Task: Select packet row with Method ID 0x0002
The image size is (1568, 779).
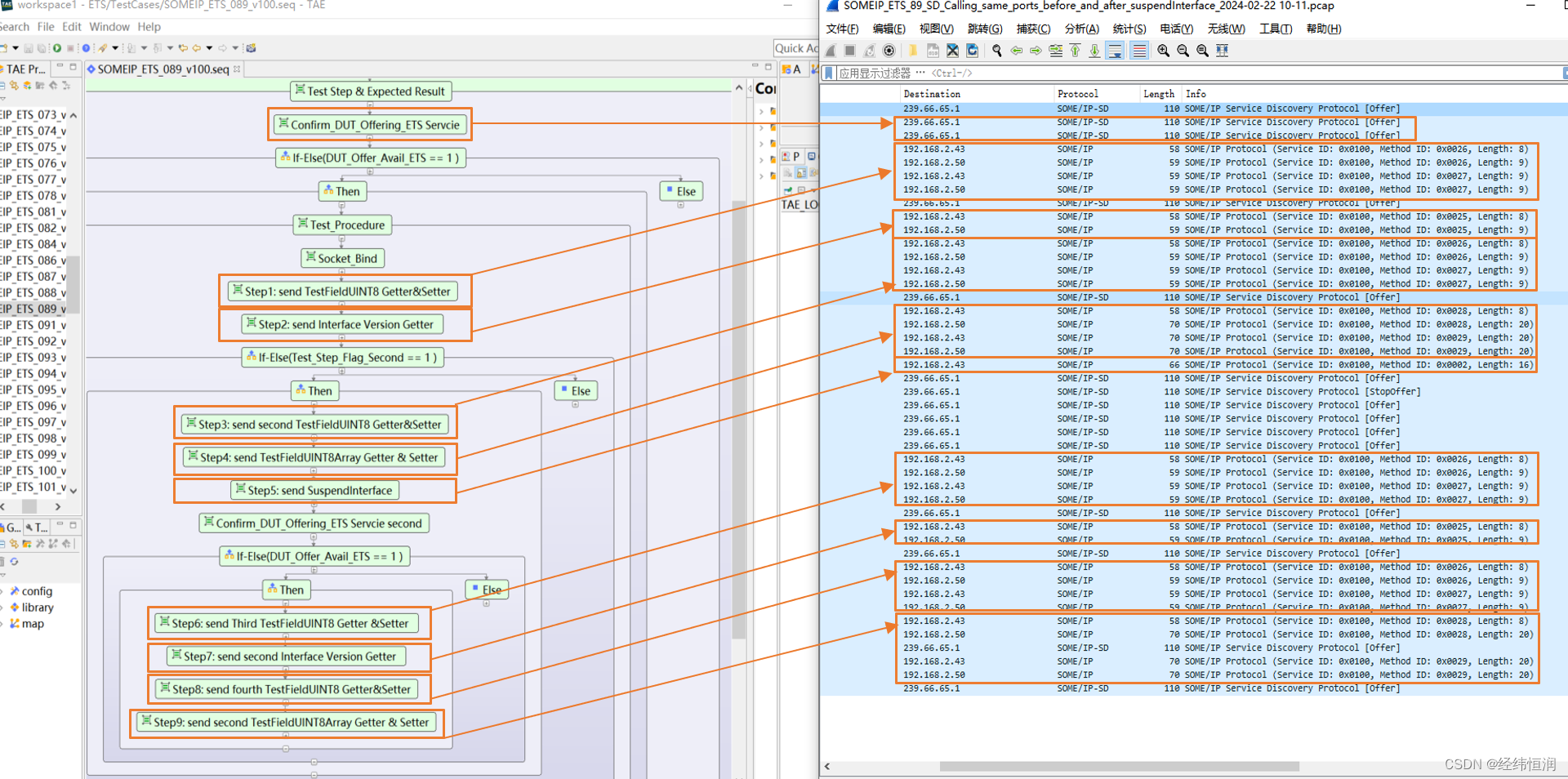Action: click(1192, 365)
